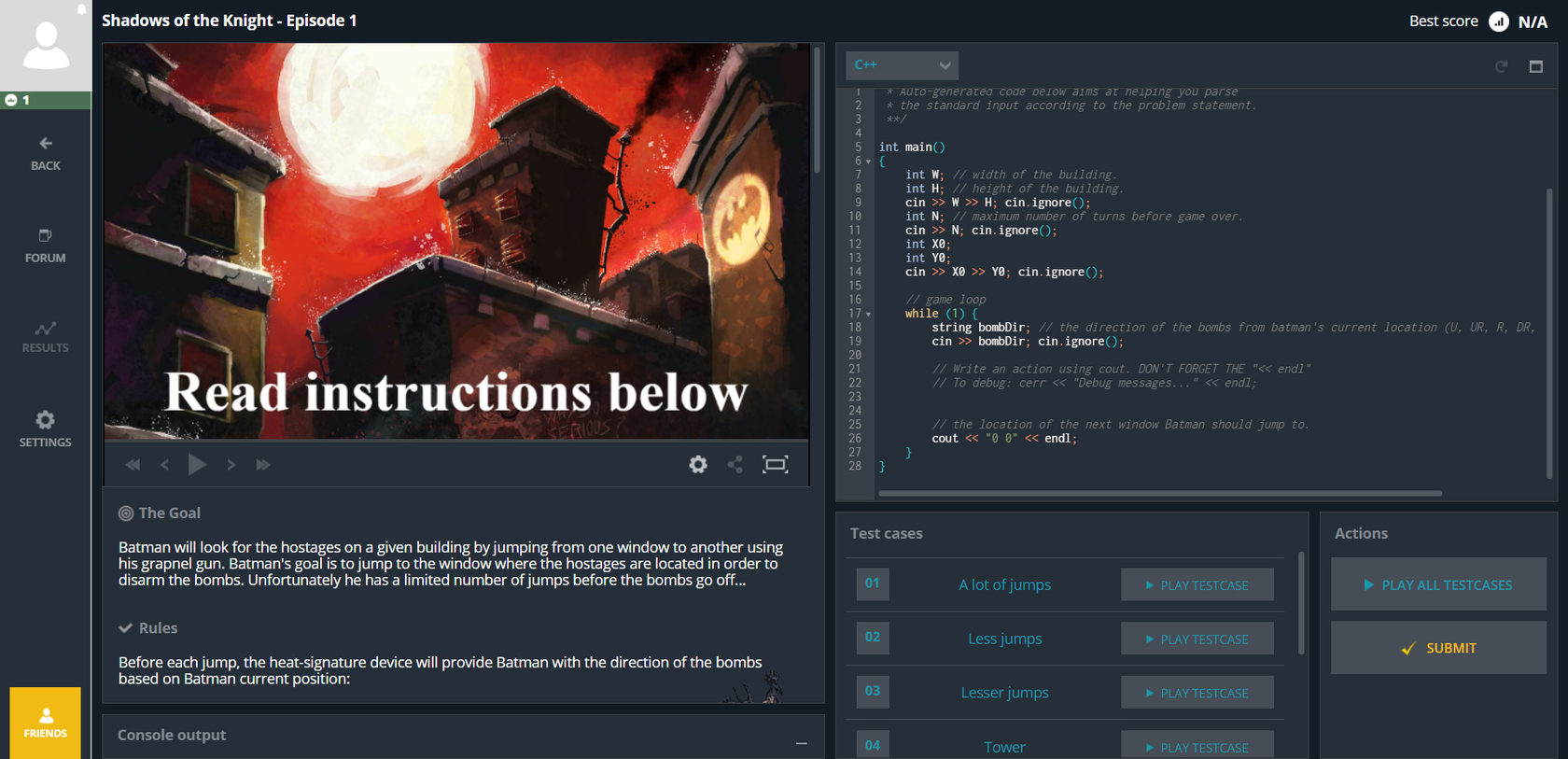1568x759 pixels.
Task: Click the test case number 04 badge
Action: click(x=873, y=745)
